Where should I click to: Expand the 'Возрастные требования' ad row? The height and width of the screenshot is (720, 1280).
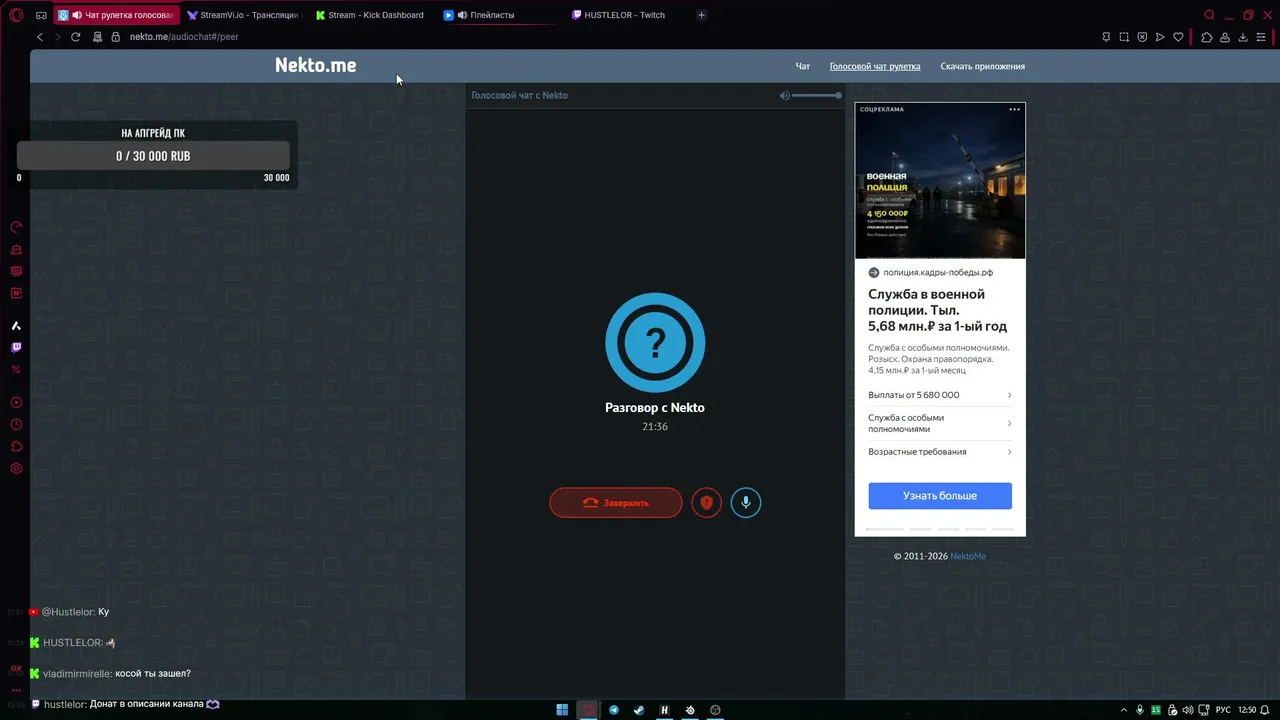940,452
